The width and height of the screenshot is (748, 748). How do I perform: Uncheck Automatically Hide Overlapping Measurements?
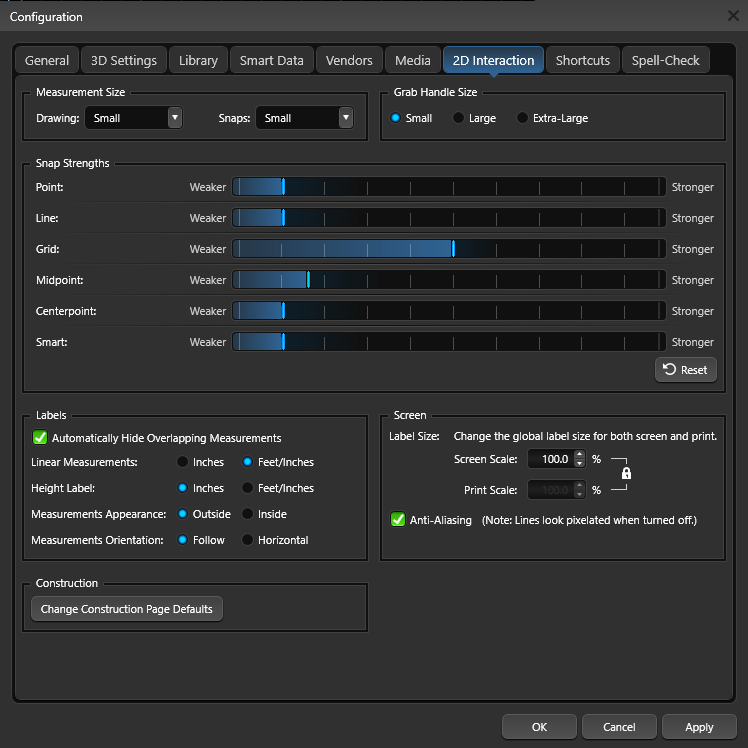click(x=40, y=437)
